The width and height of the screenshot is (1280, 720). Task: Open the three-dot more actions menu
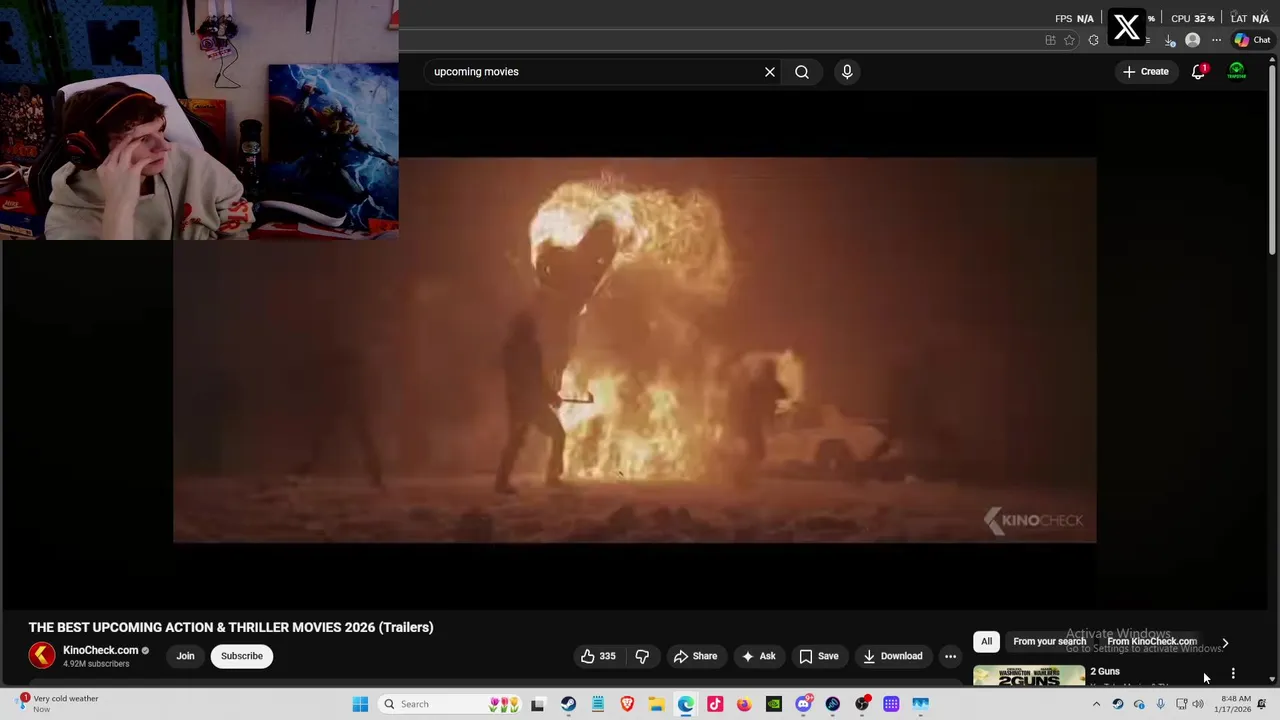click(x=950, y=656)
